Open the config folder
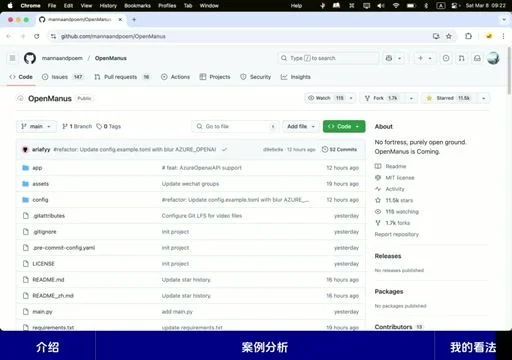Screen dimensions: 512x360 point(40,200)
